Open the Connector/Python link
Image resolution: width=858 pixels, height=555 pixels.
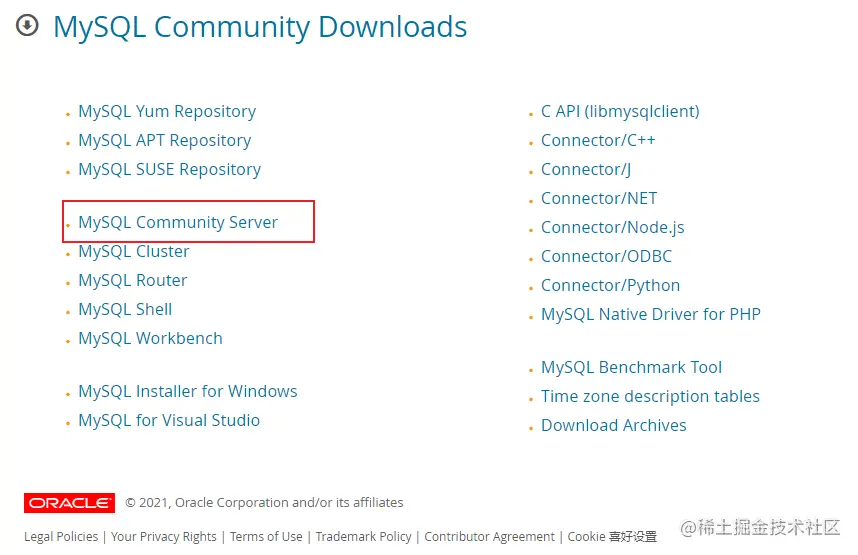tap(610, 285)
